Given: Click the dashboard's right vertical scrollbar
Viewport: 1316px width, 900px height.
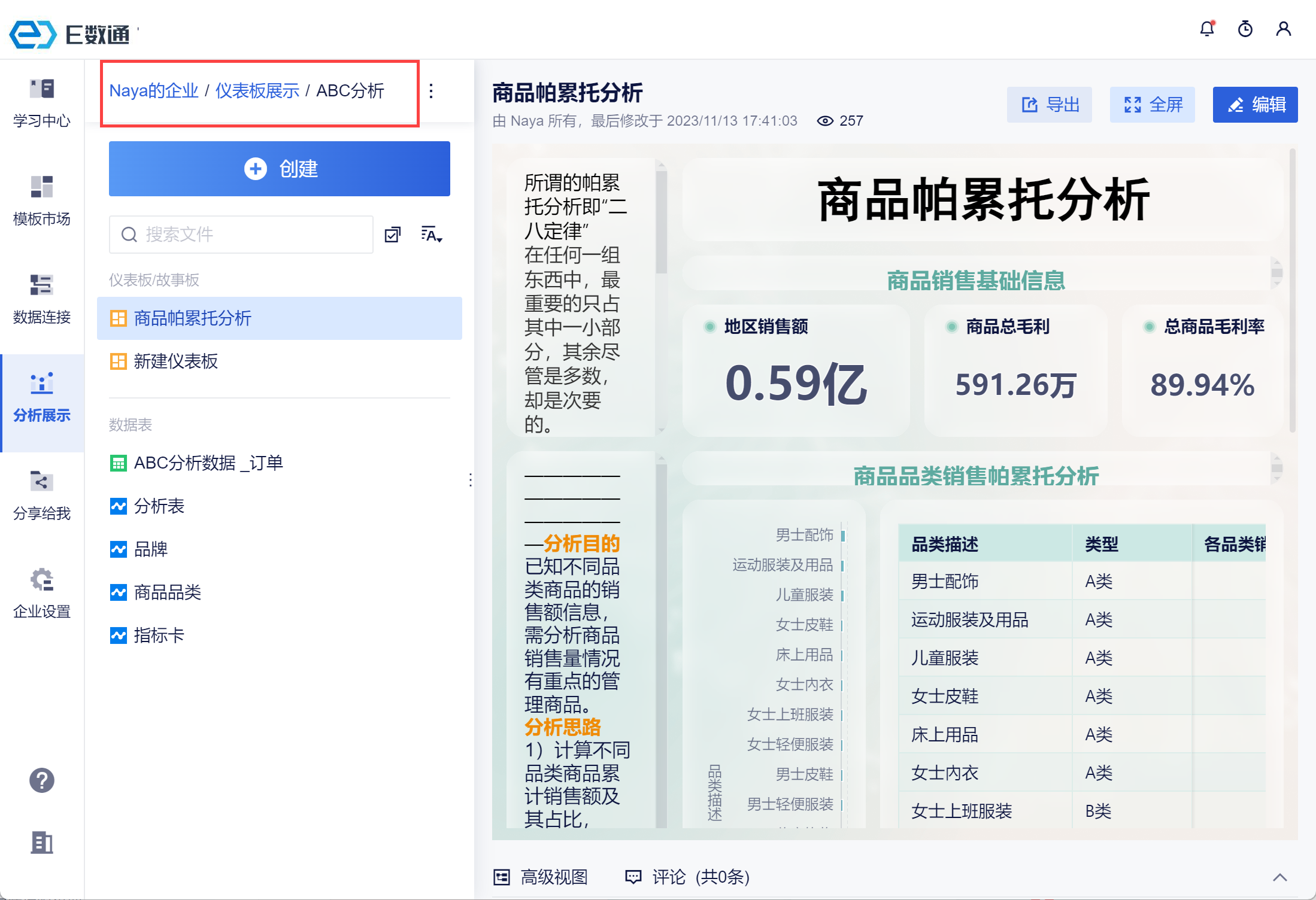Looking at the screenshot, I should [x=1293, y=290].
